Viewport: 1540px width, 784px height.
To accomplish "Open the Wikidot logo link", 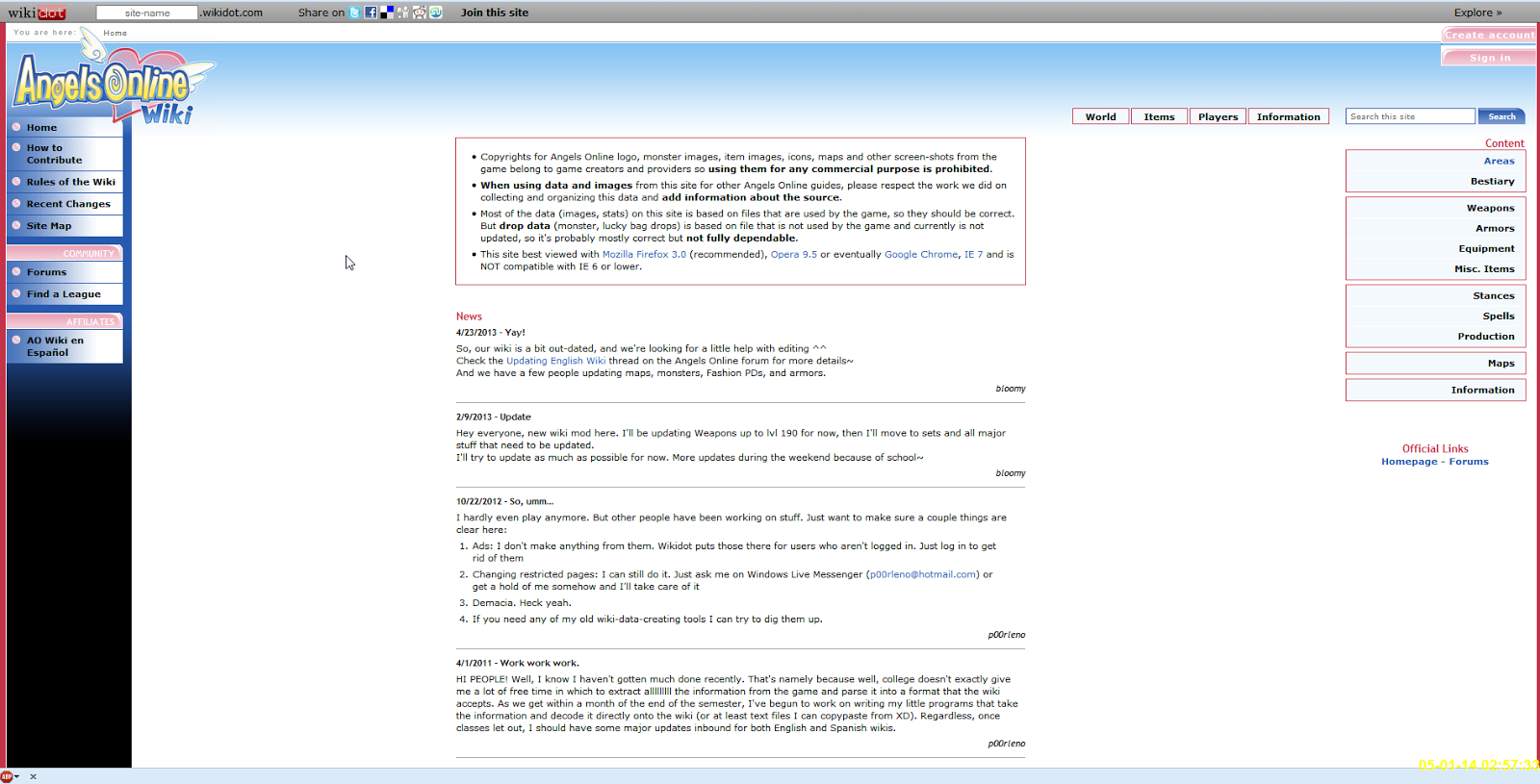I will pyautogui.click(x=37, y=13).
